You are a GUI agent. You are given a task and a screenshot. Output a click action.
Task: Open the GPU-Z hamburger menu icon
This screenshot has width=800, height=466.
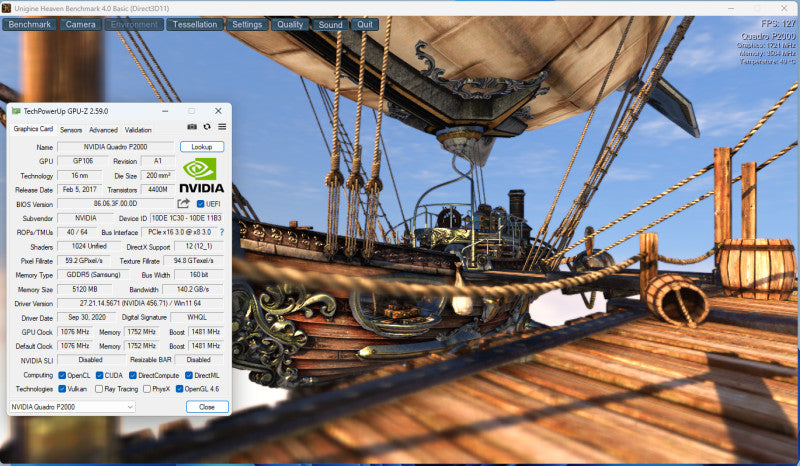tap(222, 127)
